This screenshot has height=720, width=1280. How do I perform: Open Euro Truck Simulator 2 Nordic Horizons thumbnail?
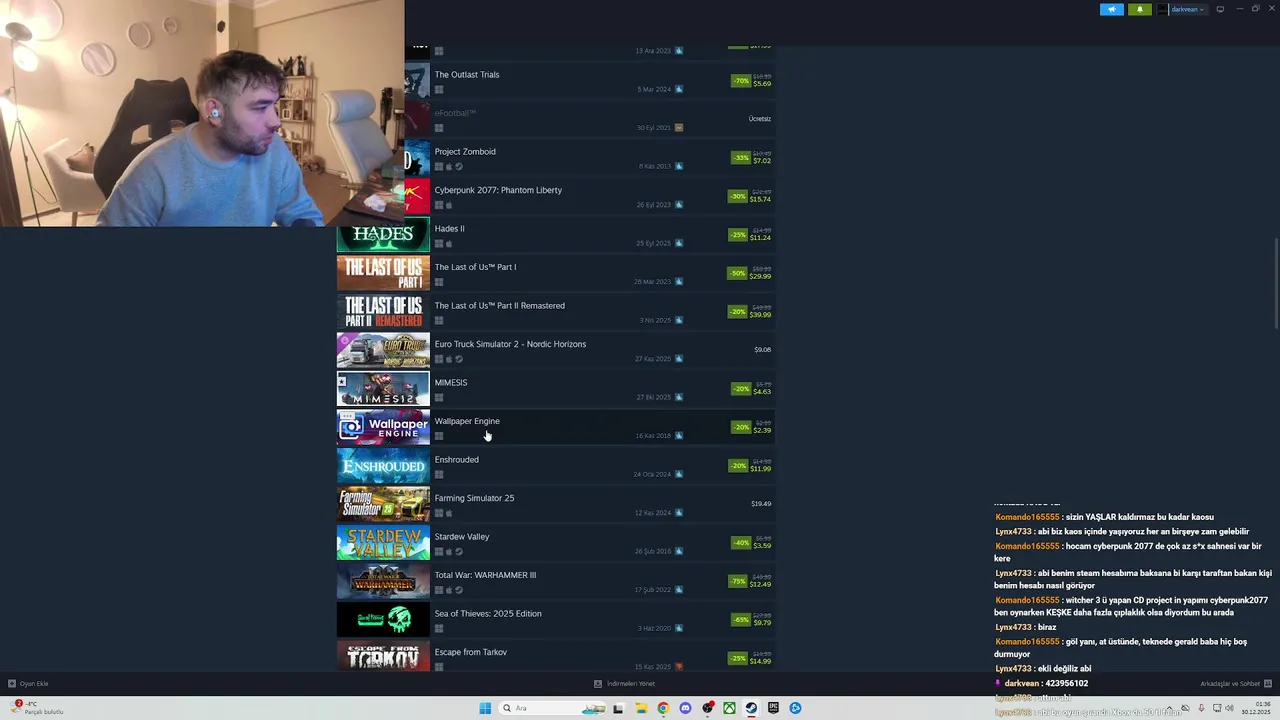383,350
